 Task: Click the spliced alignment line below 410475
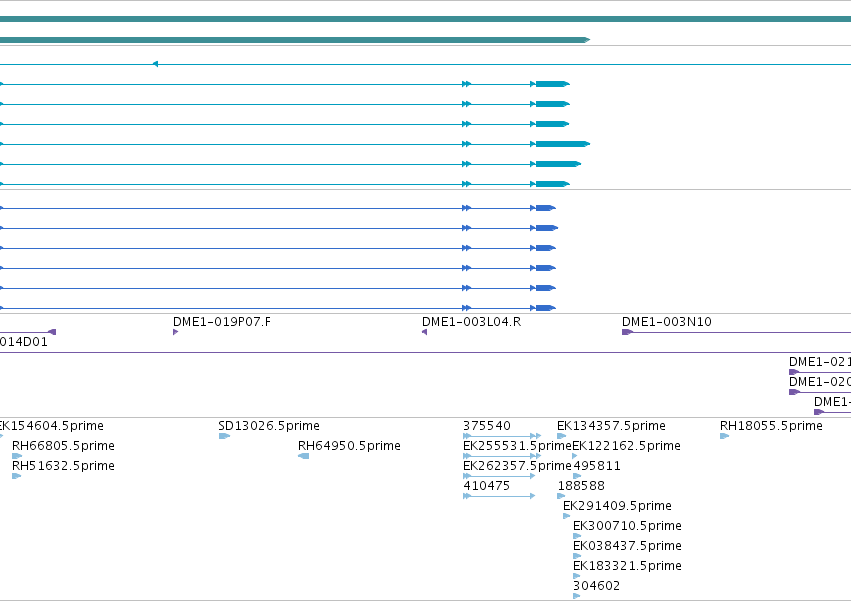click(499, 496)
